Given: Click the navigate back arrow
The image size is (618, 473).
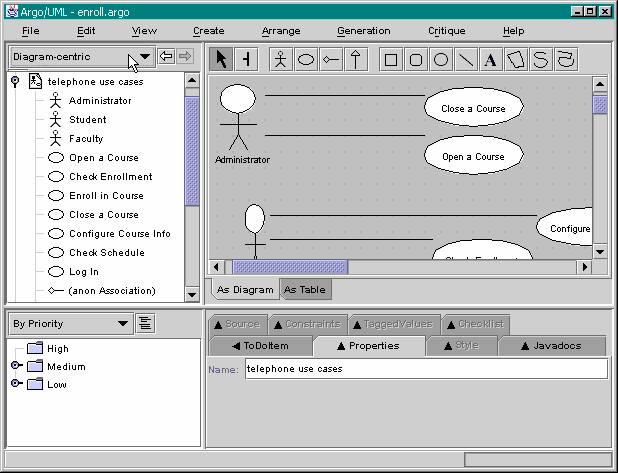Looking at the screenshot, I should tap(166, 56).
